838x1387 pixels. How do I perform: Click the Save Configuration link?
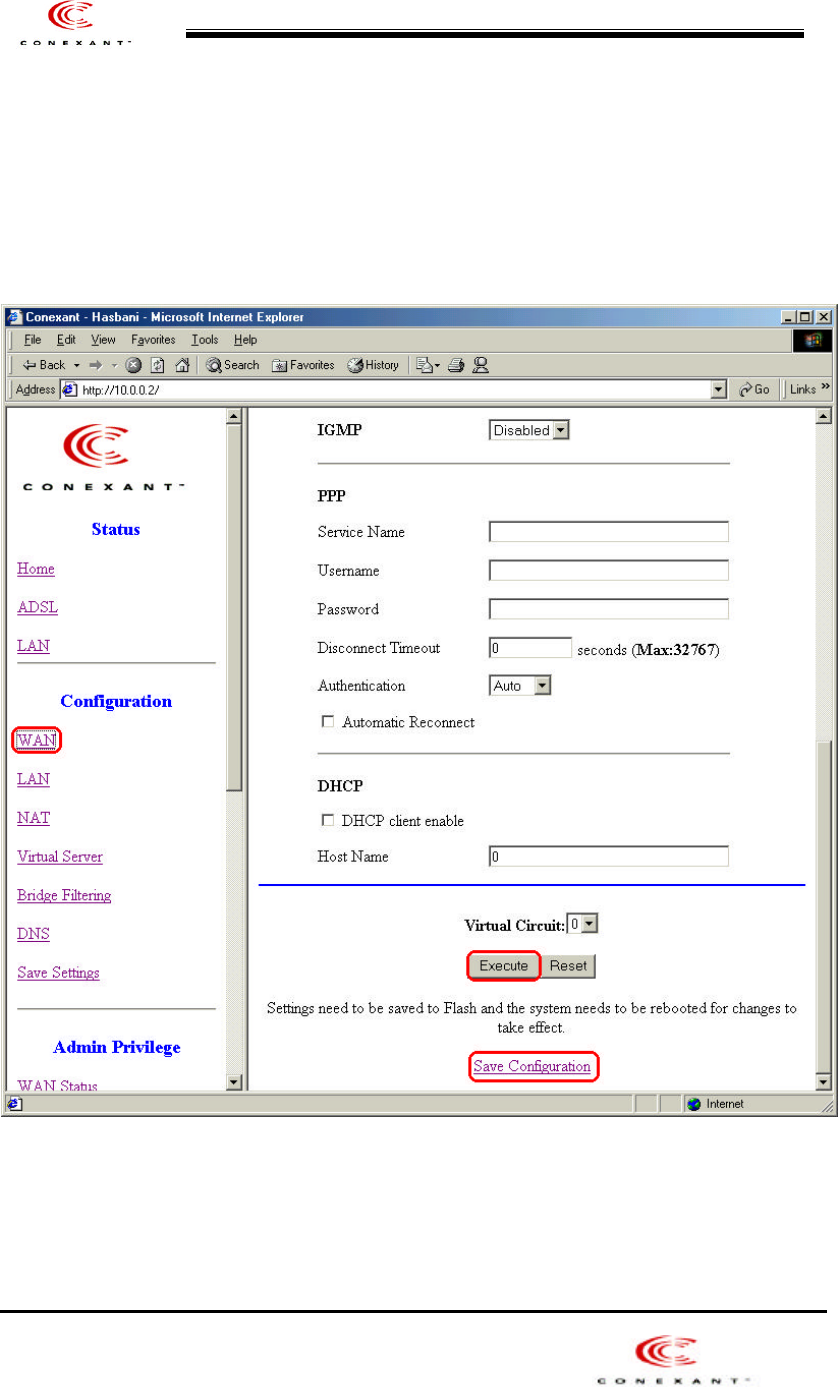click(532, 1066)
